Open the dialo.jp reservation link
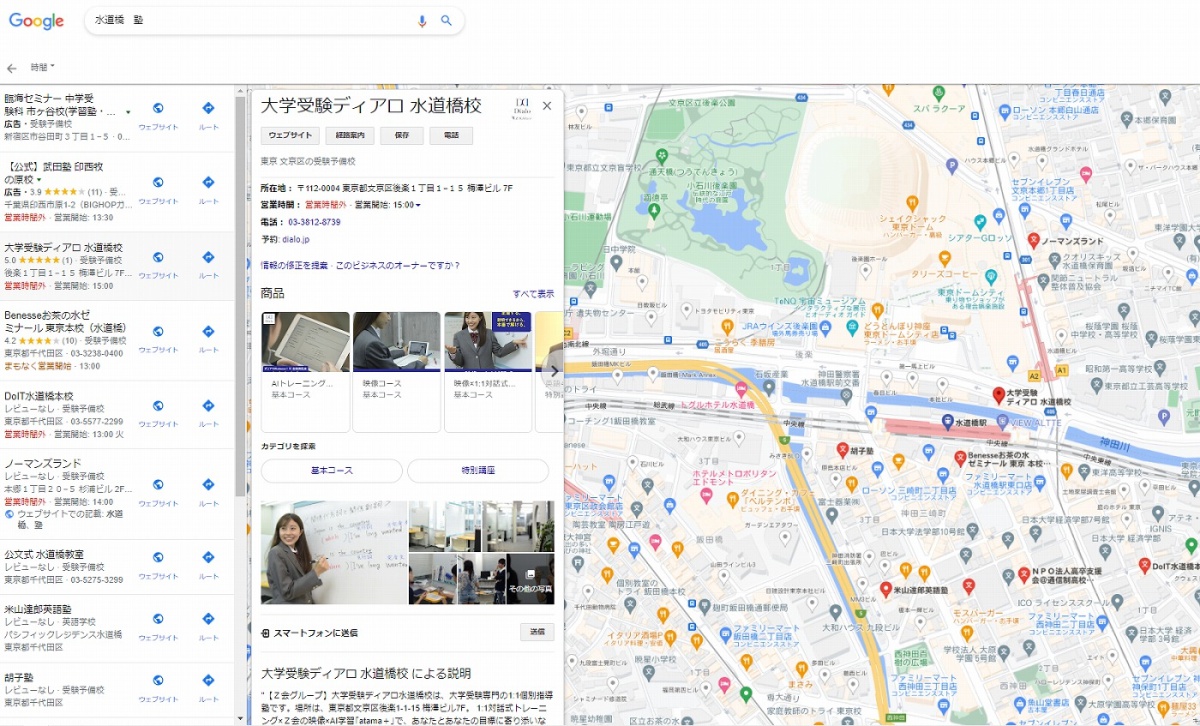 tap(295, 238)
